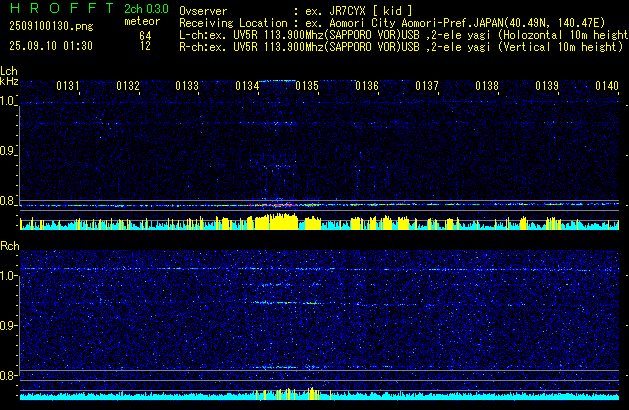Click the meteor count 64
Screen dimensions: 629x410
point(145,36)
